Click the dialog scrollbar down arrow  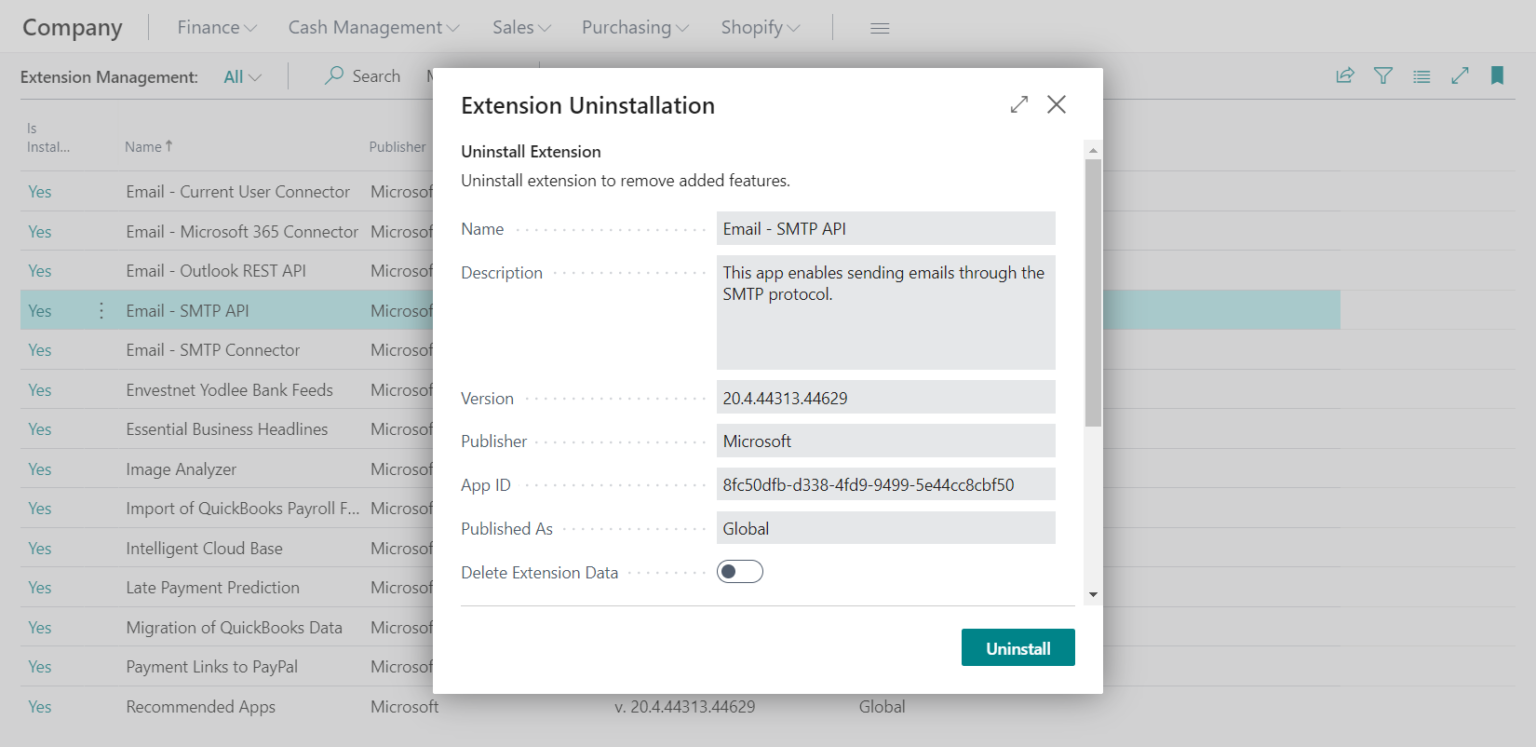coord(1092,594)
